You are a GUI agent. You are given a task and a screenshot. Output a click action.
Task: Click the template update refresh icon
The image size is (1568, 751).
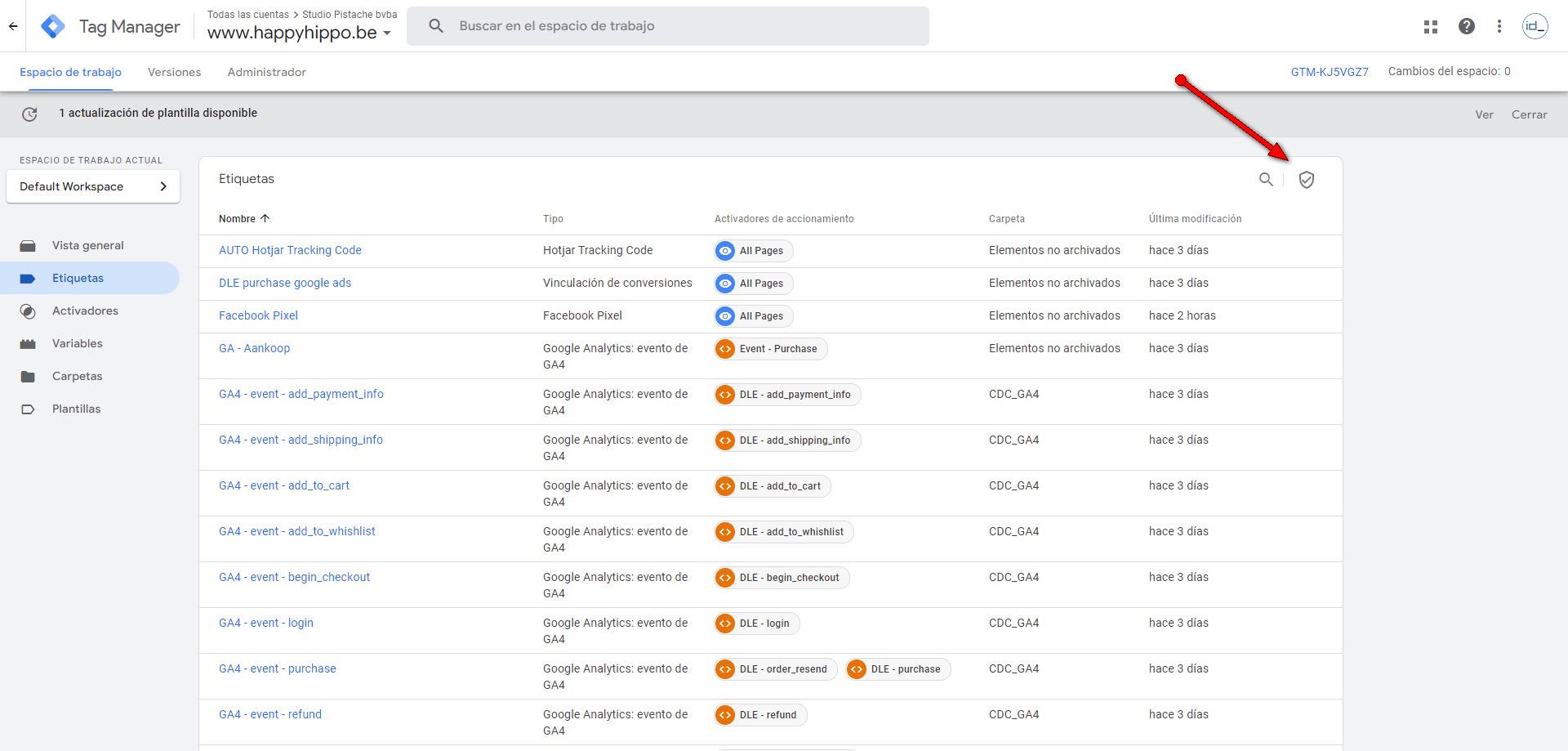click(29, 114)
